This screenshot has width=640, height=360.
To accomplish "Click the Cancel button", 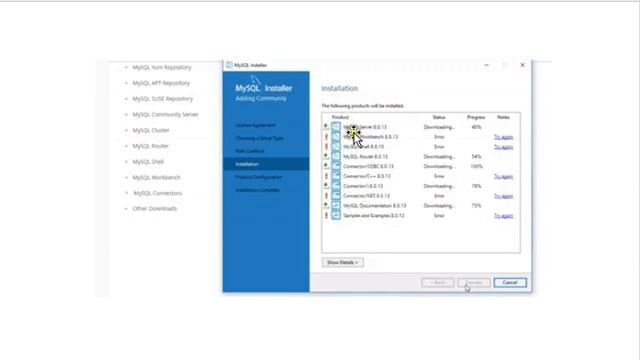I will tap(510, 282).
